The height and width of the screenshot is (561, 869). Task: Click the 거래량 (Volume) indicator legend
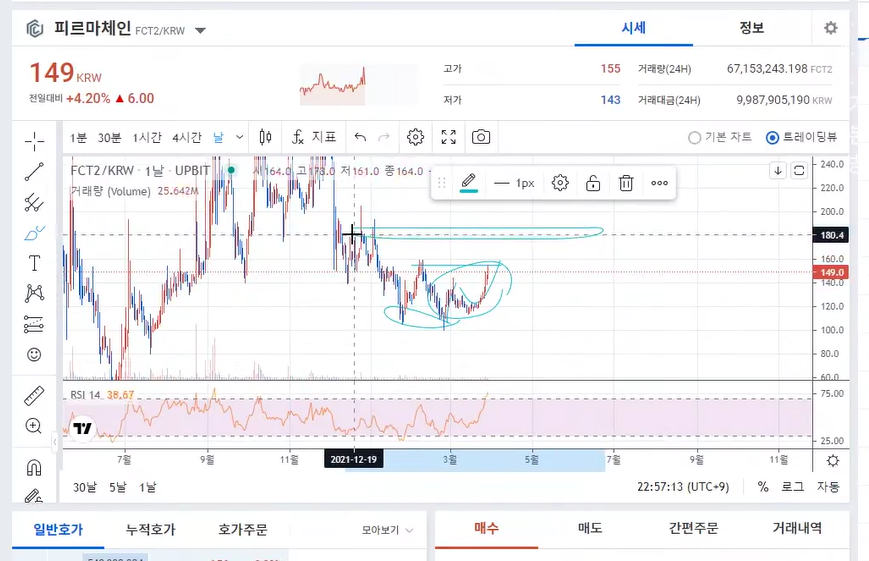(110, 191)
